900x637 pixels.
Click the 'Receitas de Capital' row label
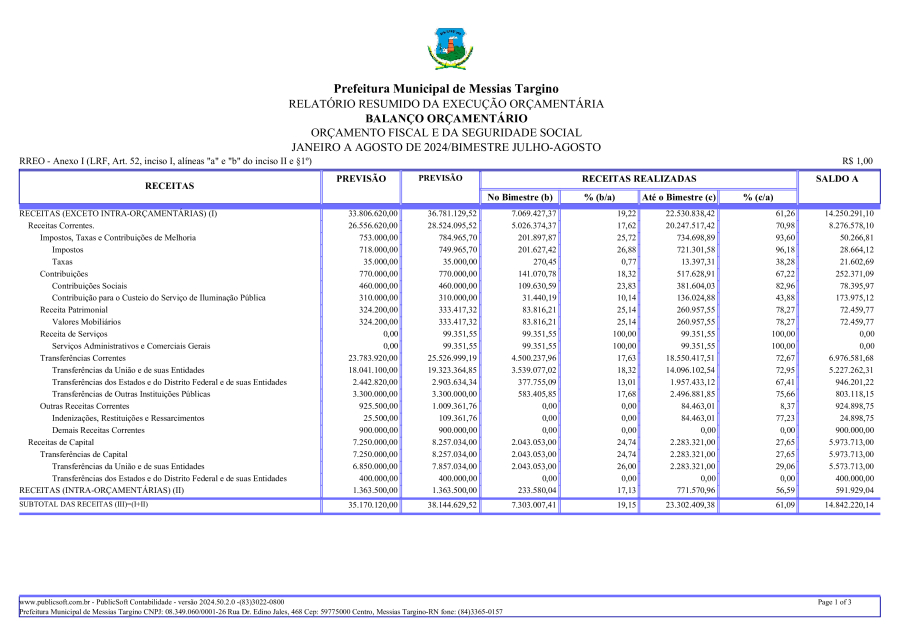click(61, 442)
